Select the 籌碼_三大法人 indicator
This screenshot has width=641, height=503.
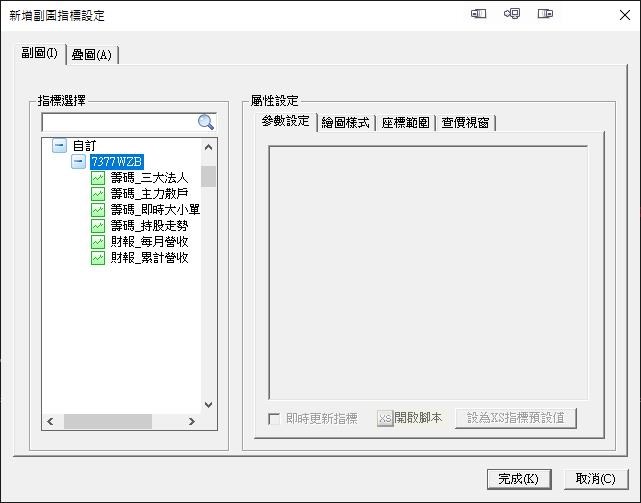coord(149,178)
